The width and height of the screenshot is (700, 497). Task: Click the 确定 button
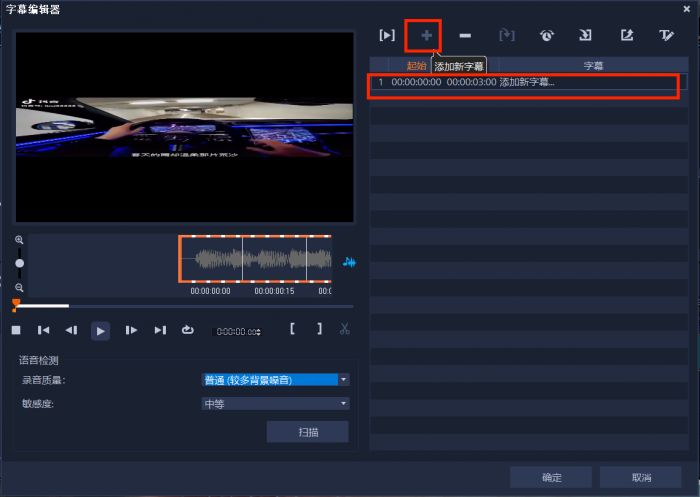pos(551,477)
